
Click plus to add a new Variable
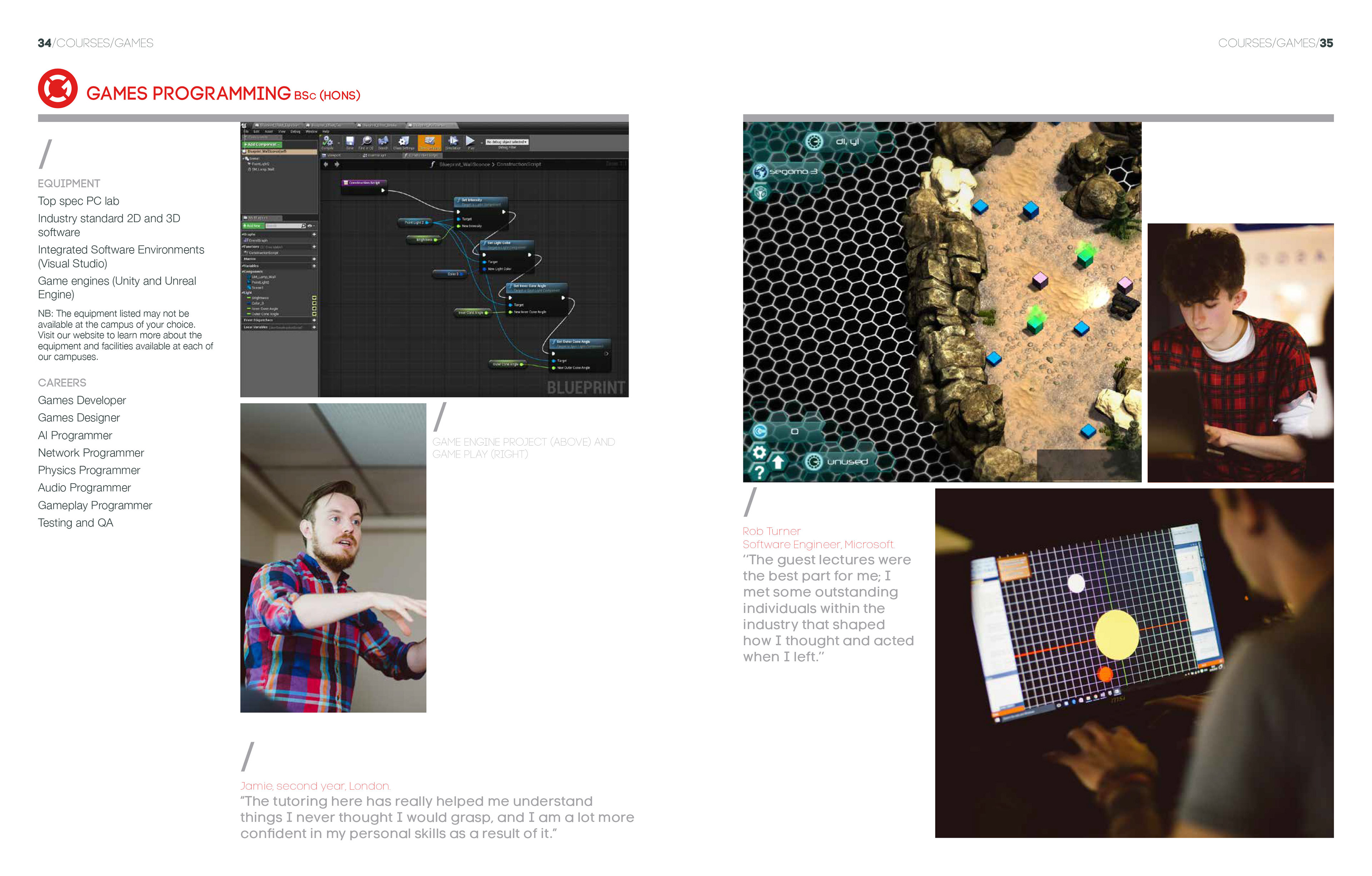click(314, 266)
